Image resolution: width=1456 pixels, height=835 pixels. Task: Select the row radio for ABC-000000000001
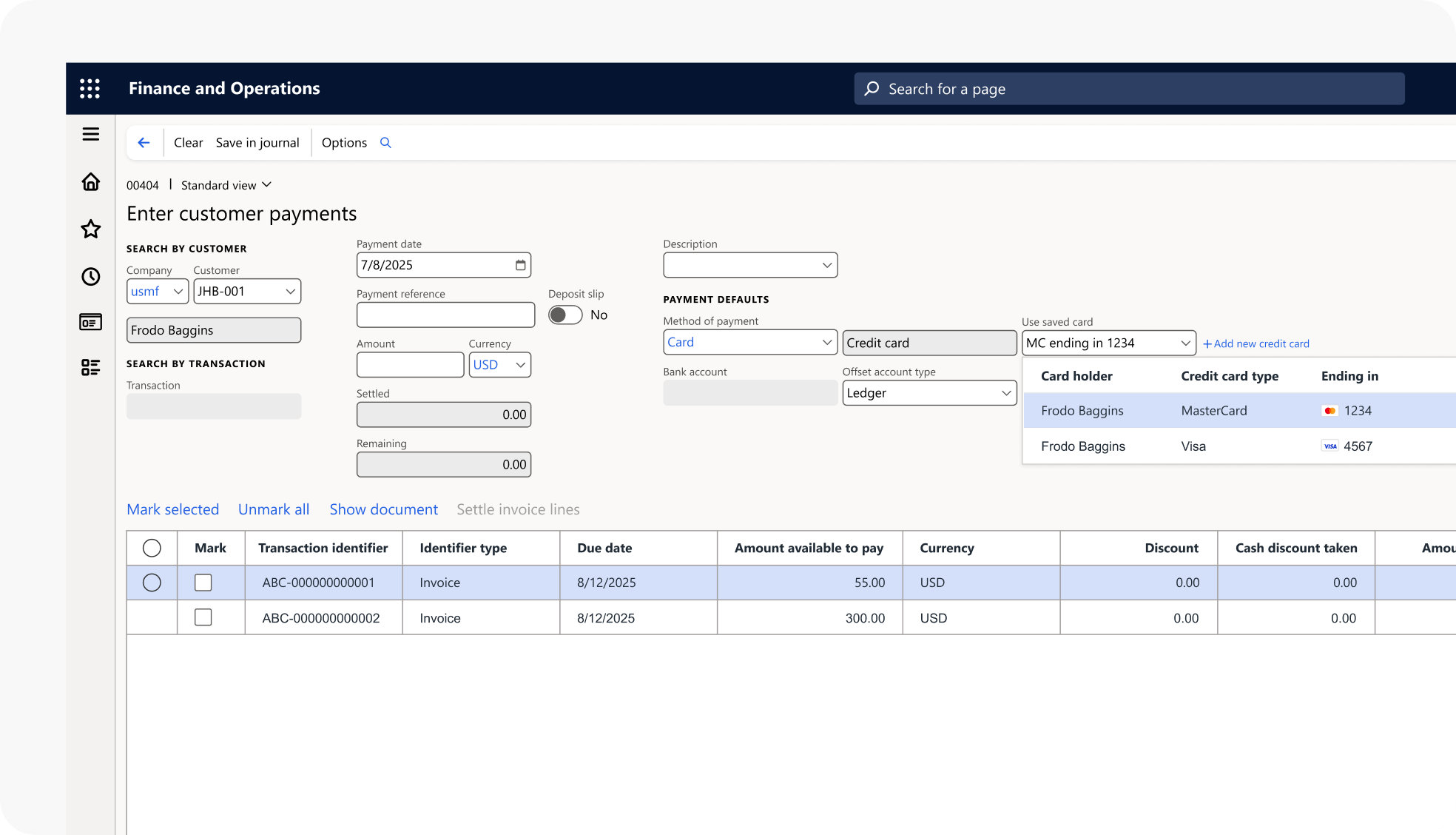pos(152,583)
